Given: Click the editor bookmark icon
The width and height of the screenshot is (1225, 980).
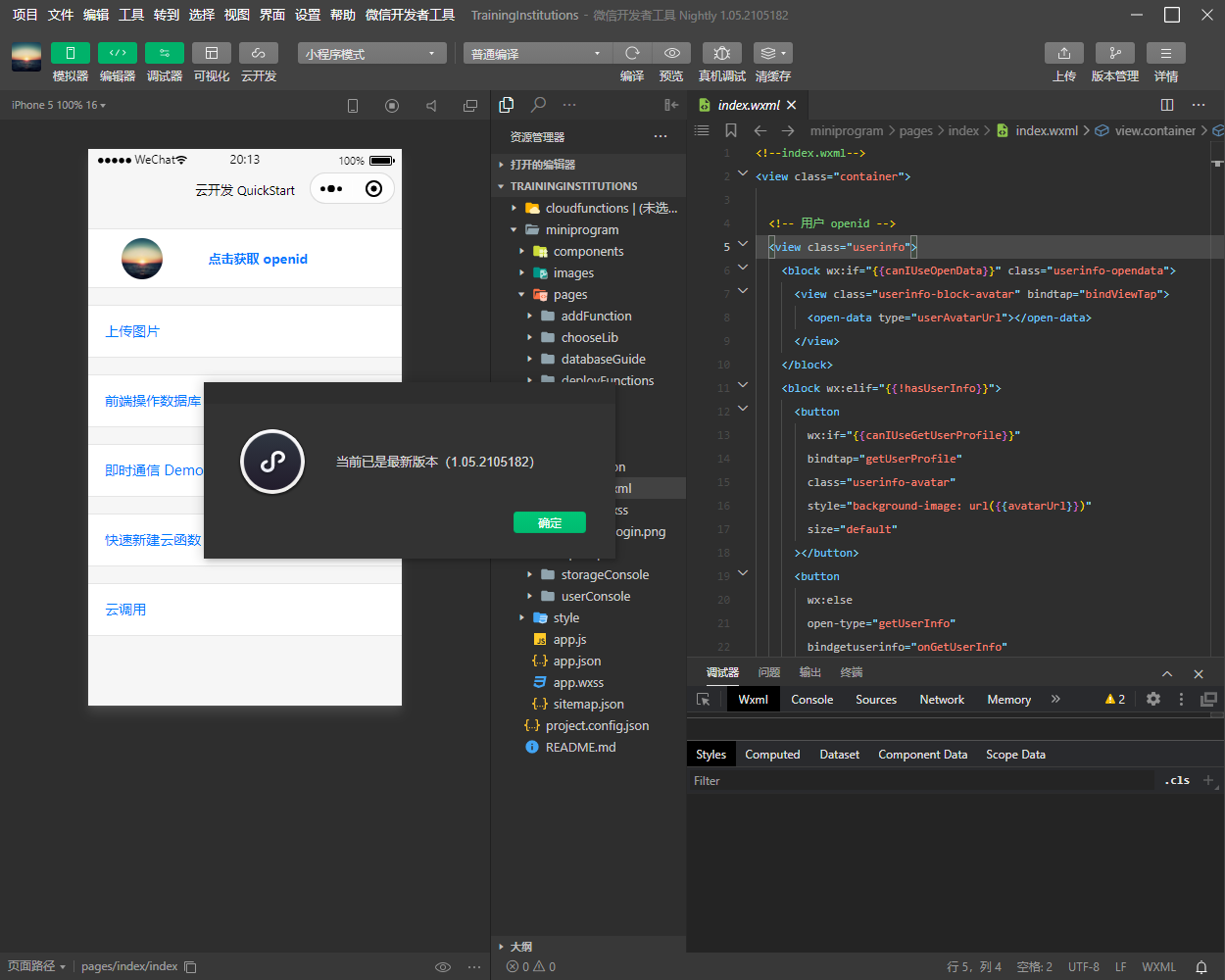Looking at the screenshot, I should click(x=731, y=130).
